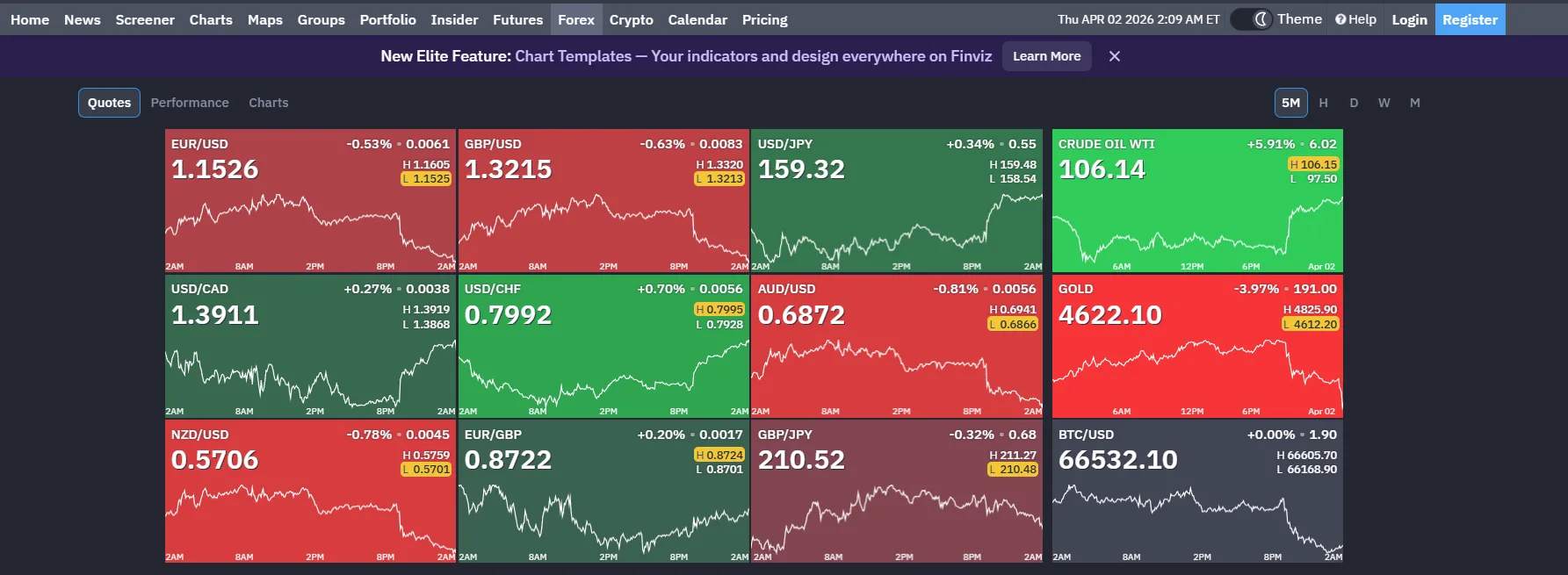Select the D daily timeframe
The image size is (1568, 575).
(x=1354, y=103)
